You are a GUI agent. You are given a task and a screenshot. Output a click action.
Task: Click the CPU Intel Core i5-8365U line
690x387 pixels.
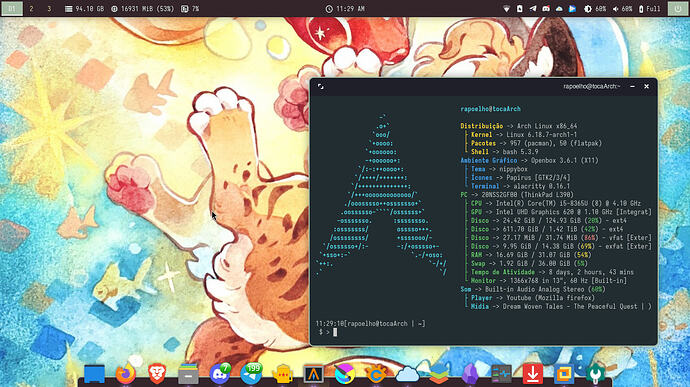pos(556,203)
